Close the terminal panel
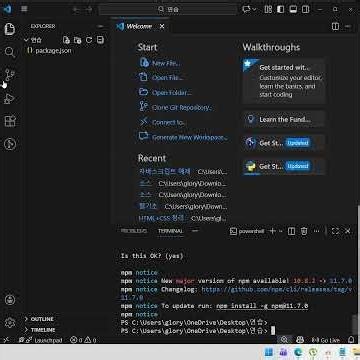 click(x=348, y=231)
